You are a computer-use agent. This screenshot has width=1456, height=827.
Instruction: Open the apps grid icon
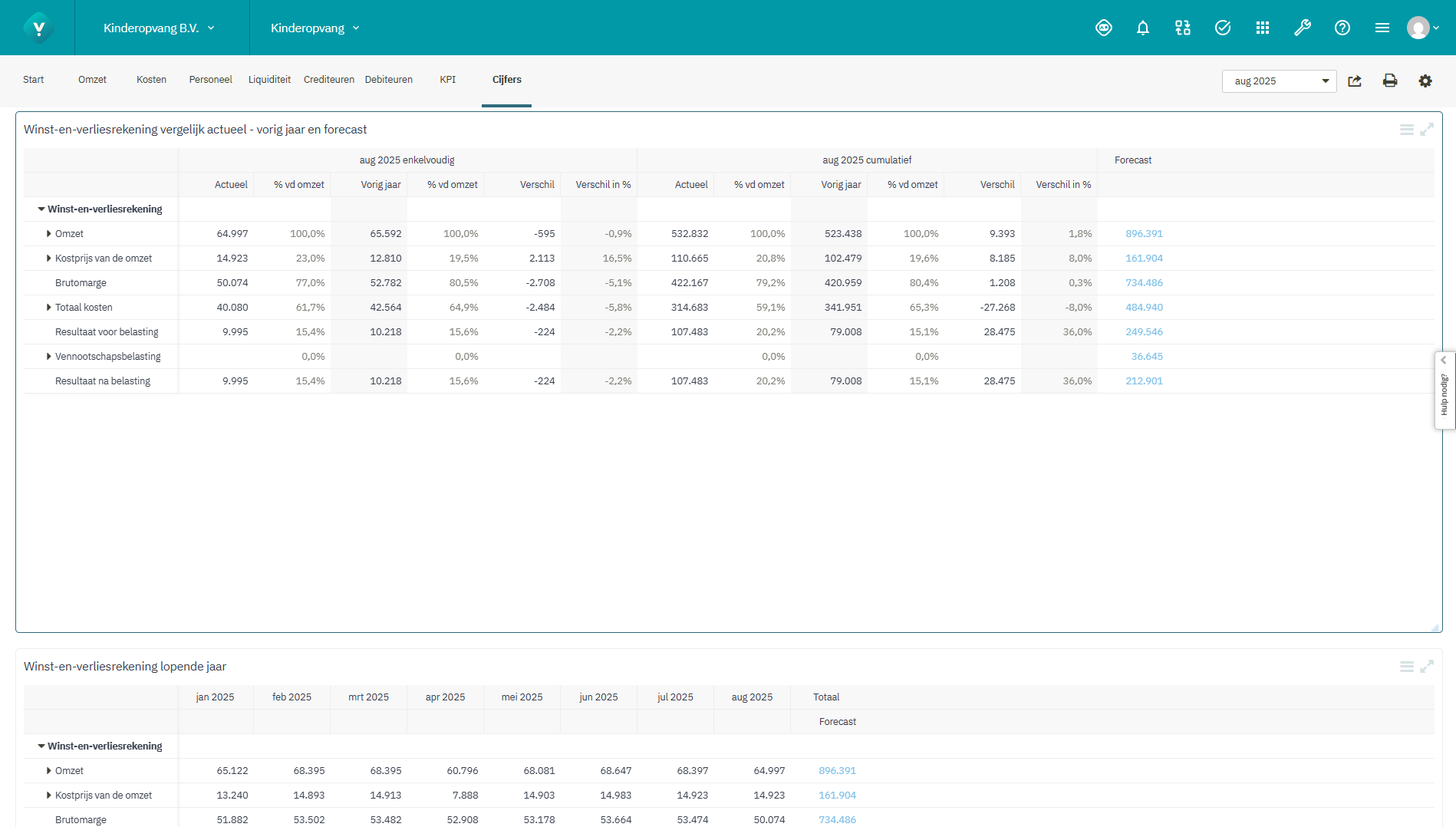[1263, 28]
